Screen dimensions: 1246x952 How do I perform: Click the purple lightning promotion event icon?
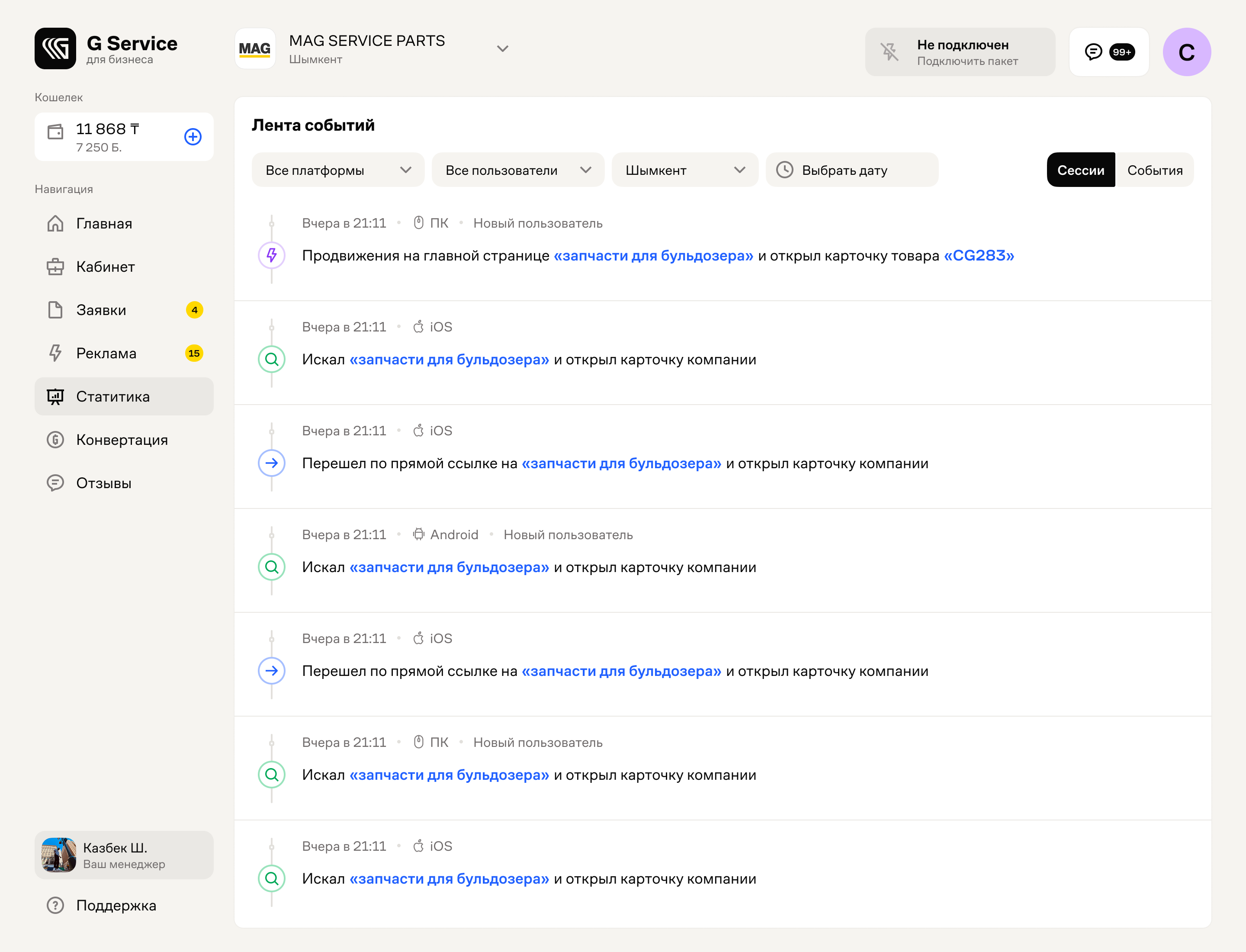point(271,255)
